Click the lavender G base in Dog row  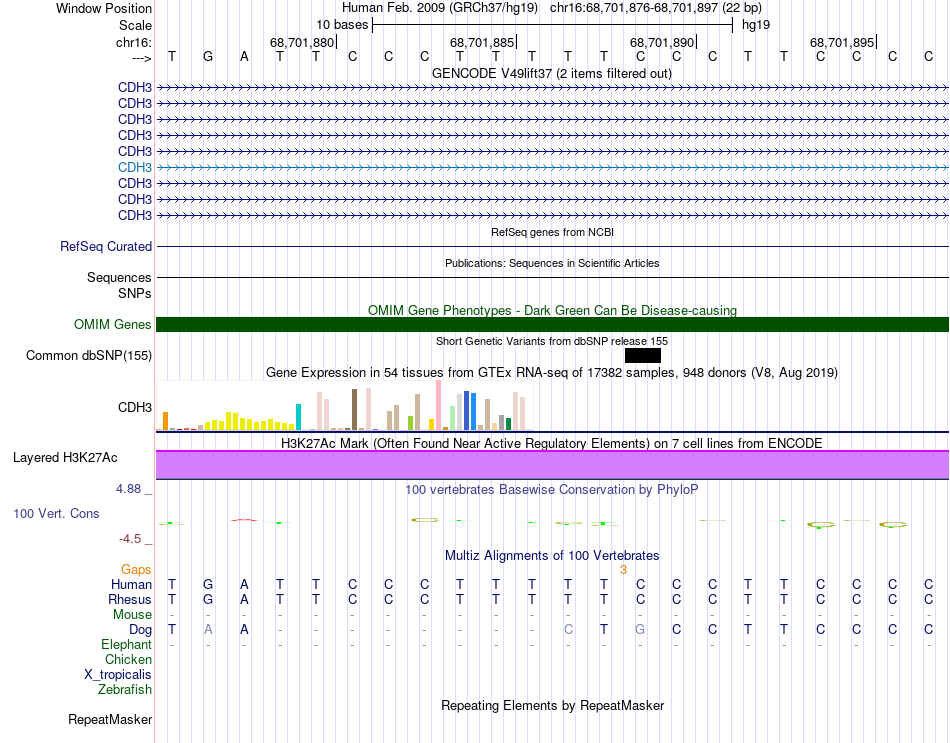click(640, 630)
